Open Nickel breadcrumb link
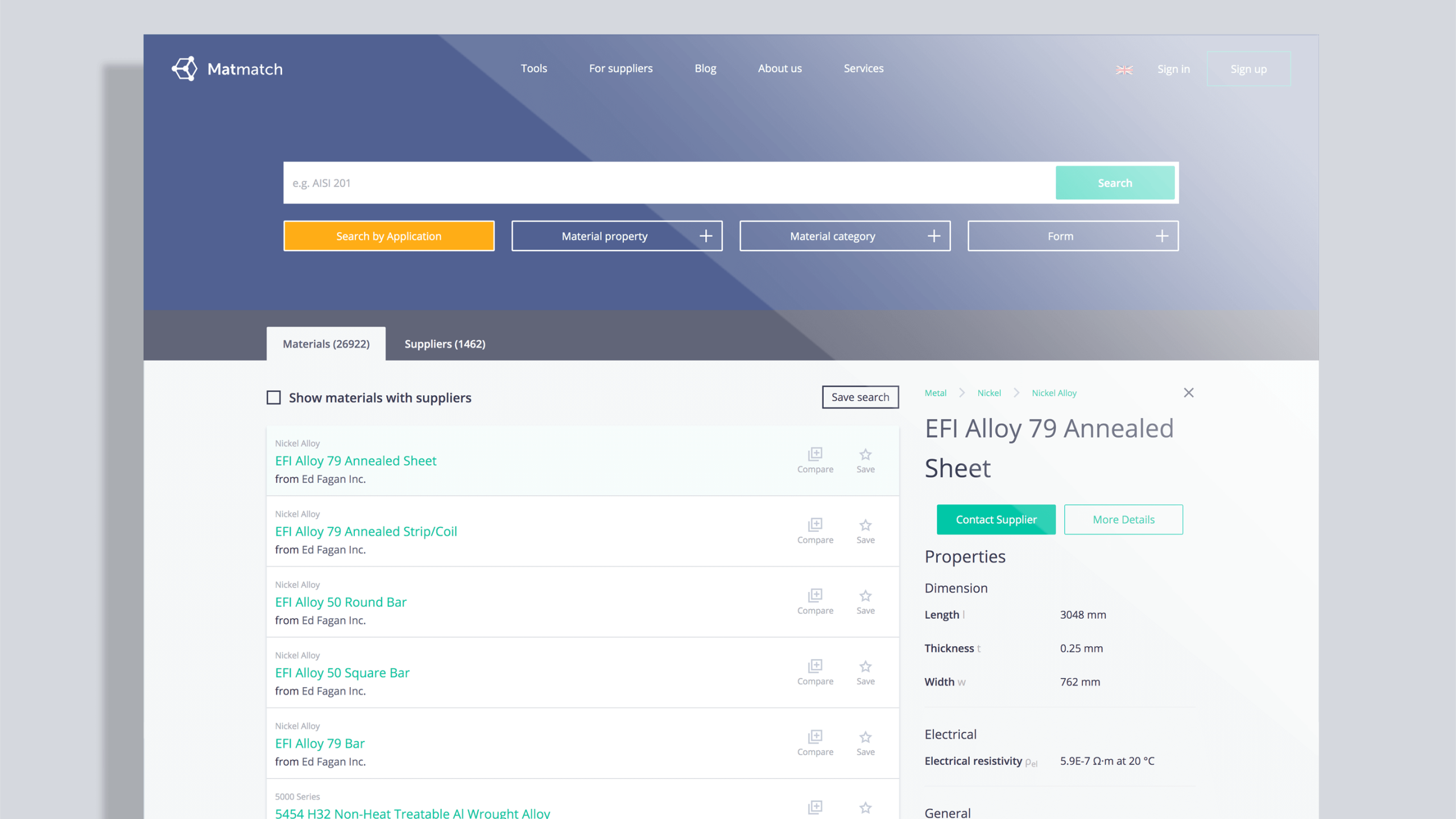 pos(989,392)
